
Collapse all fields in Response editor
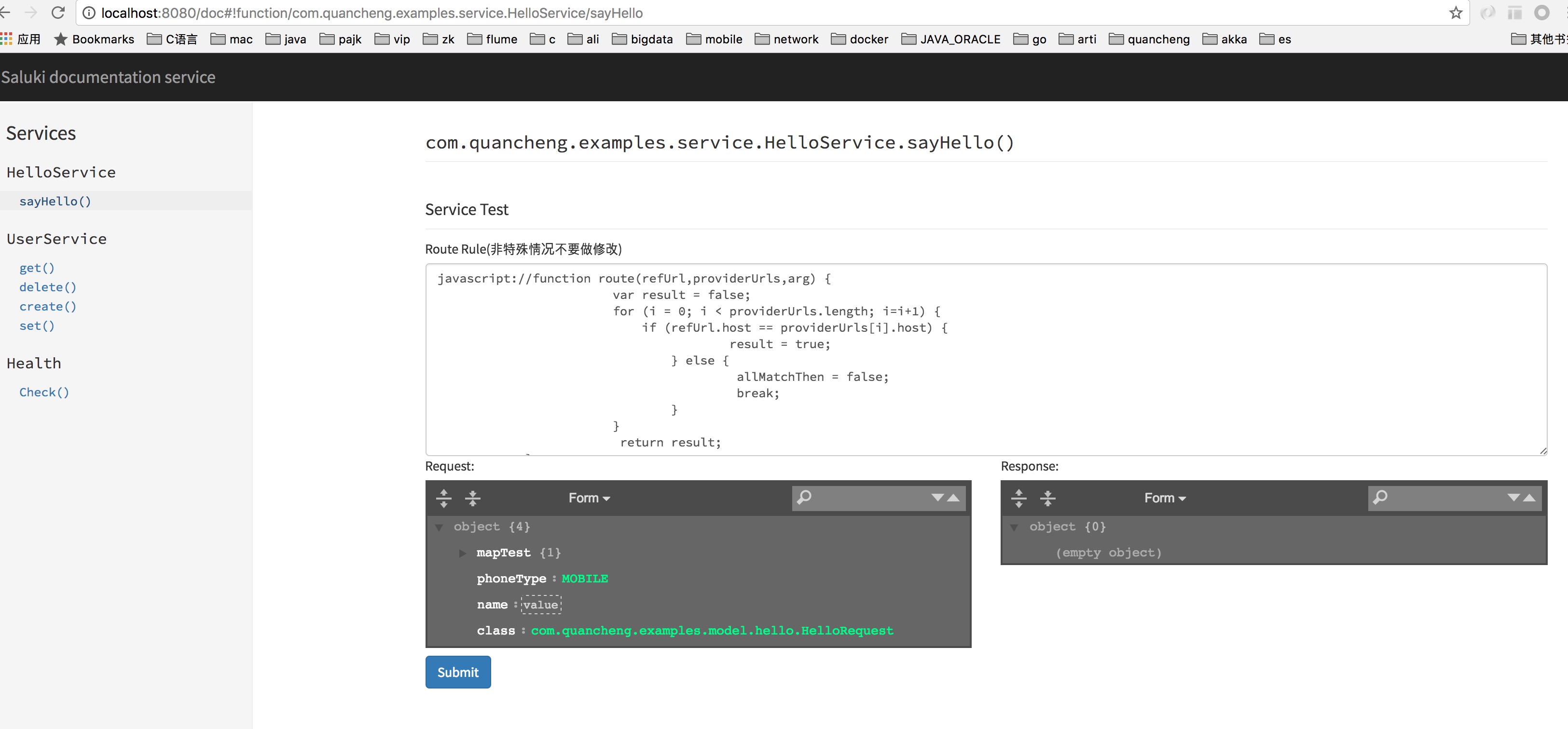point(1047,498)
